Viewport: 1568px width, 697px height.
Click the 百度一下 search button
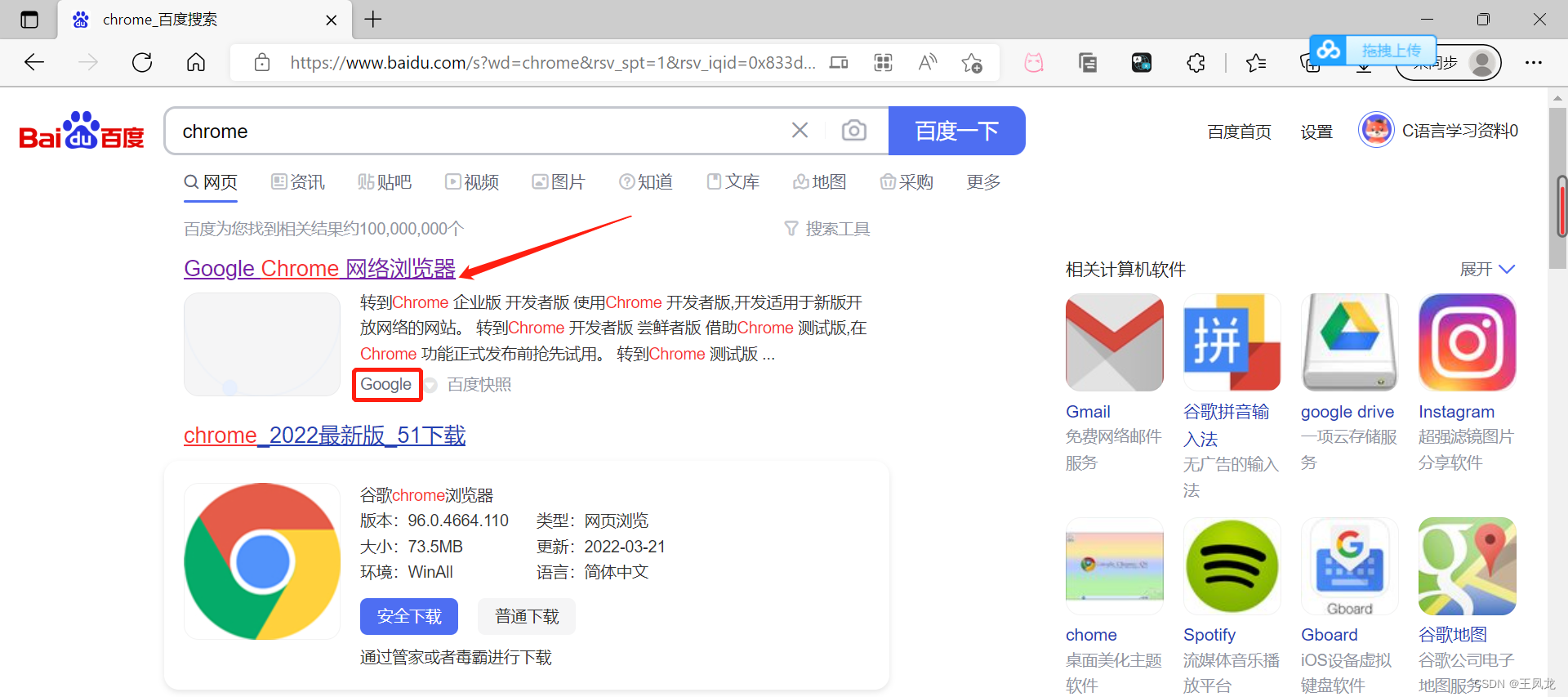[956, 131]
